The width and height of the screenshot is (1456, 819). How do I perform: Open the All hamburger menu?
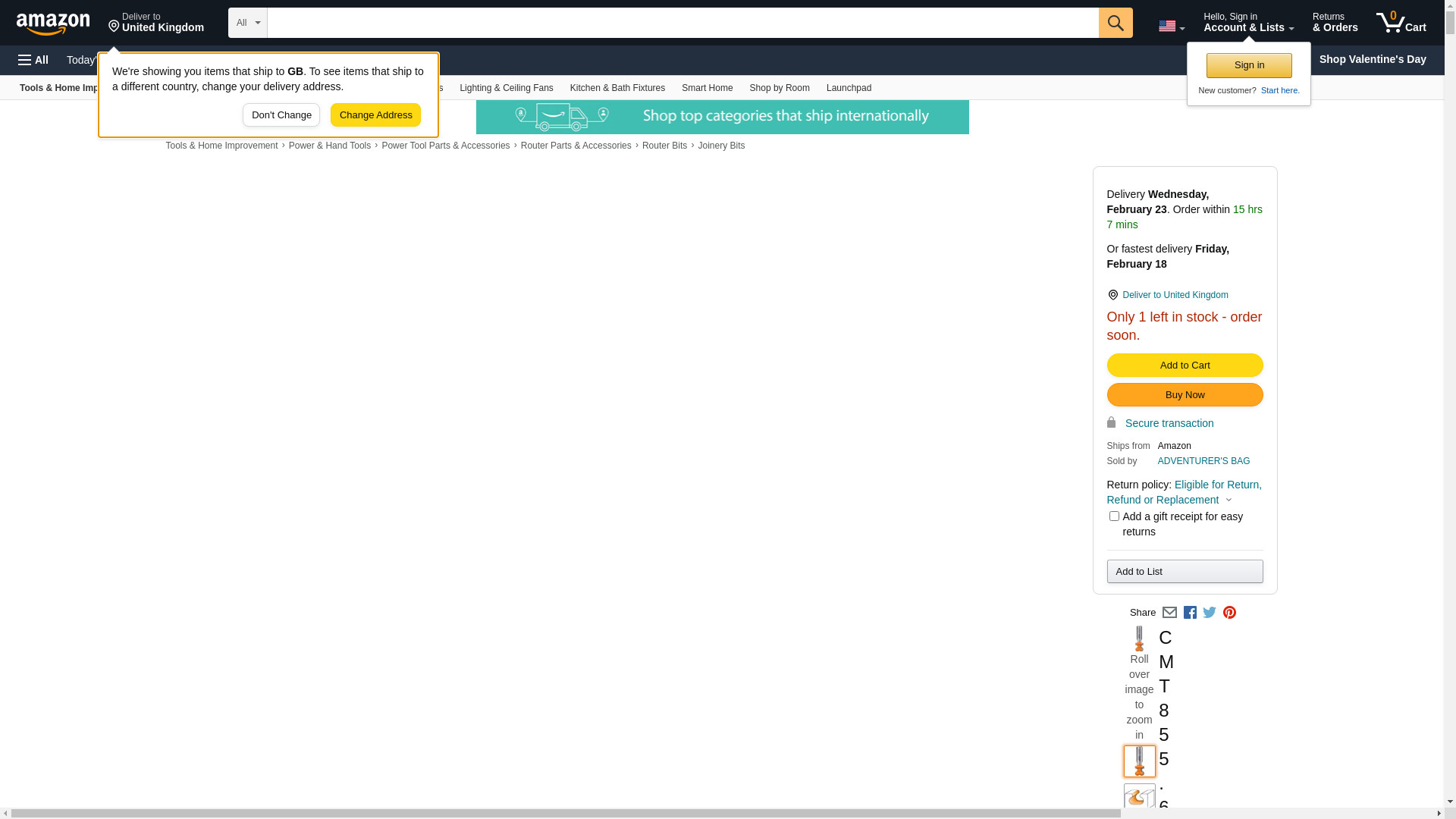click(x=33, y=60)
